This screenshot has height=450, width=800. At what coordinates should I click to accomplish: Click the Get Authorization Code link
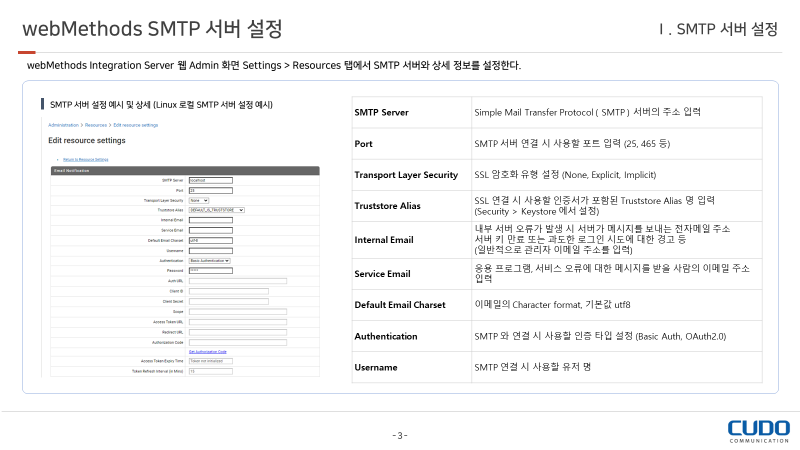tap(208, 351)
